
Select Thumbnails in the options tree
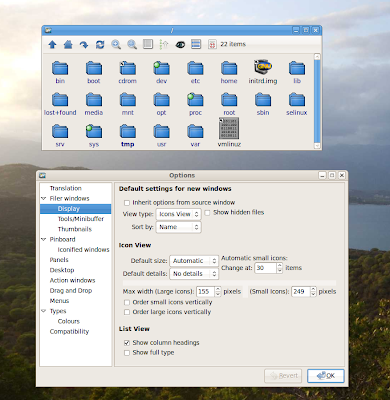click(x=75, y=229)
